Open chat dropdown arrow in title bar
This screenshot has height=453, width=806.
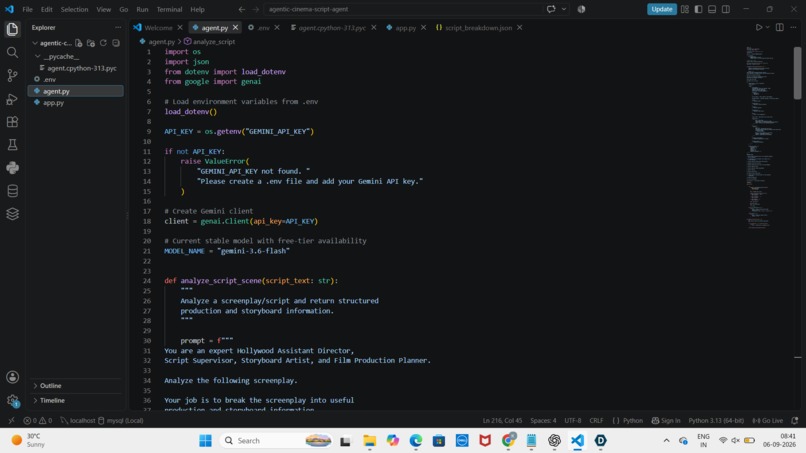click(x=564, y=9)
